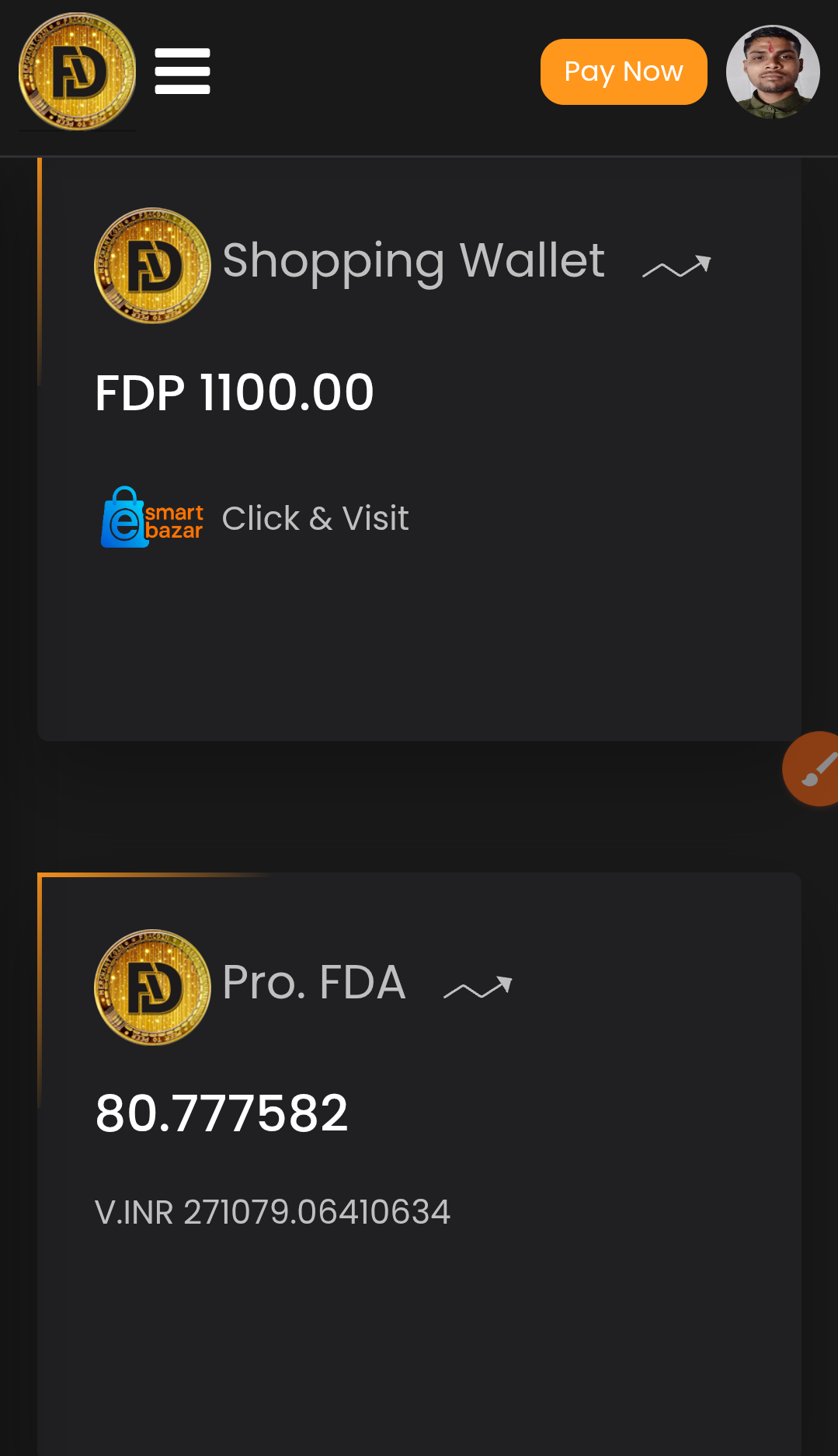This screenshot has height=1456, width=838.
Task: Click the FD coin logo in header
Action: click(77, 71)
